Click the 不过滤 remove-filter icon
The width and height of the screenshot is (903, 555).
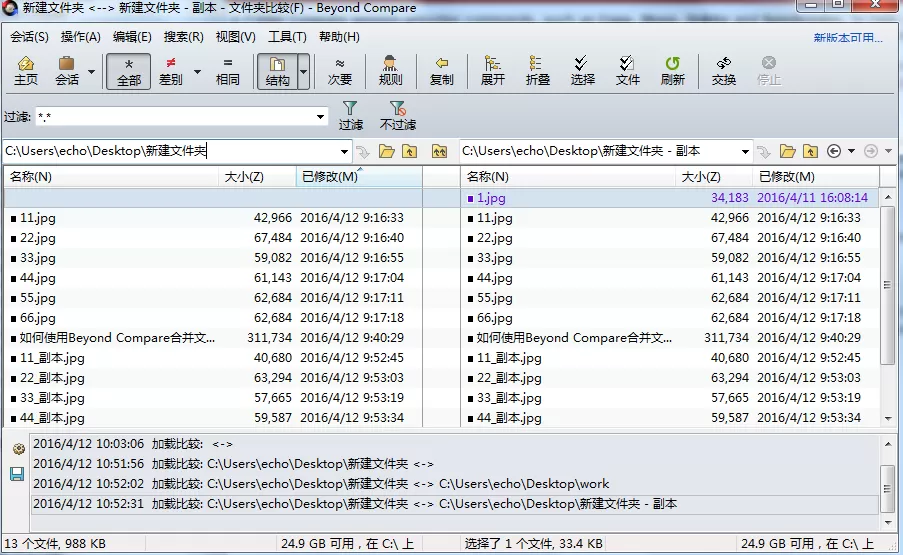point(397,116)
